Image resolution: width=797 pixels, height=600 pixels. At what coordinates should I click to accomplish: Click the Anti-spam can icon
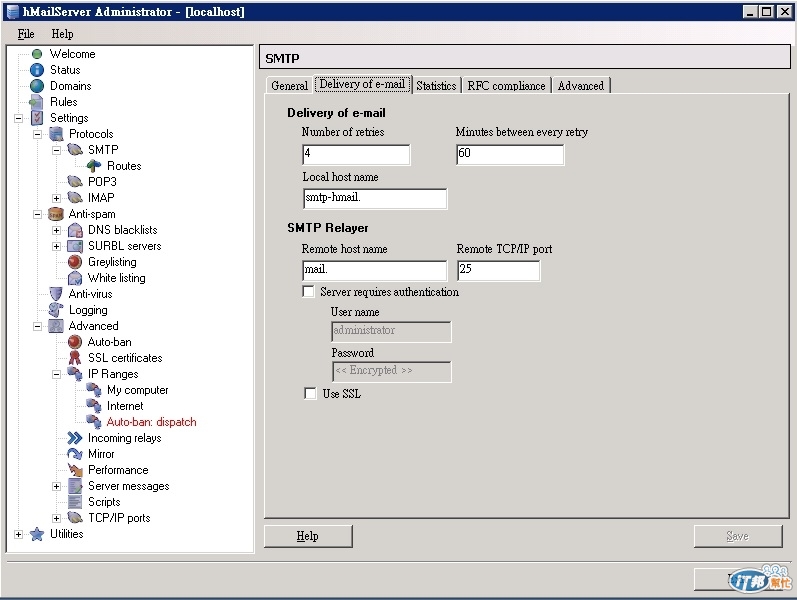(x=56, y=214)
